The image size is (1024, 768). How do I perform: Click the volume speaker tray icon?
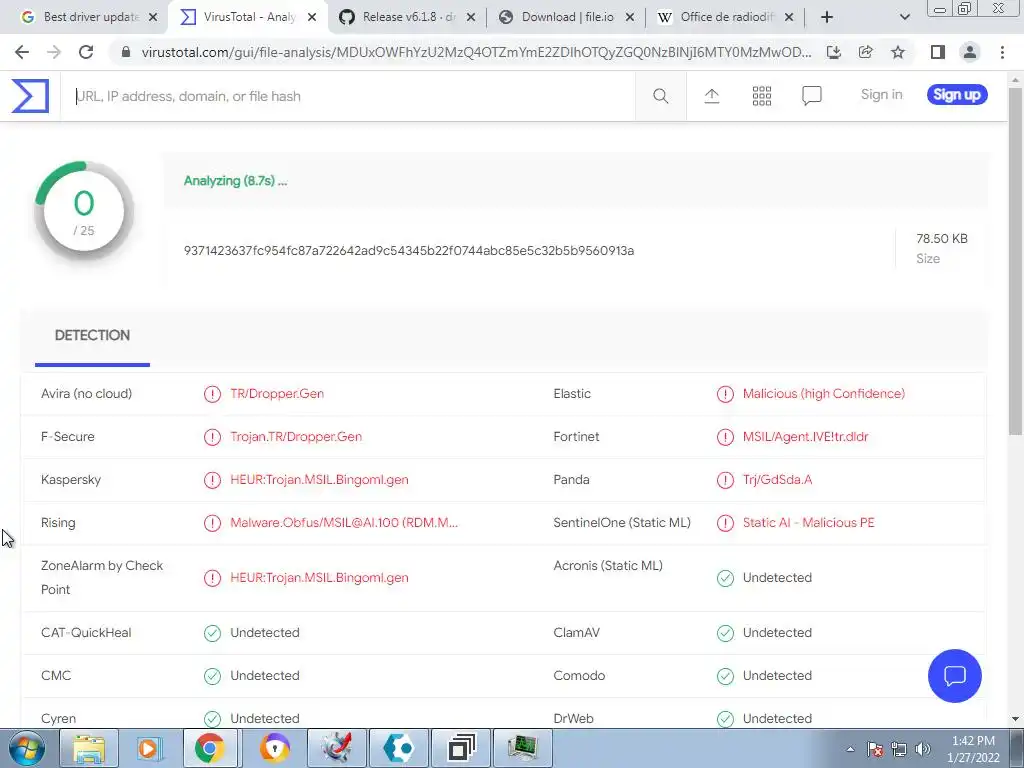pyautogui.click(x=923, y=749)
